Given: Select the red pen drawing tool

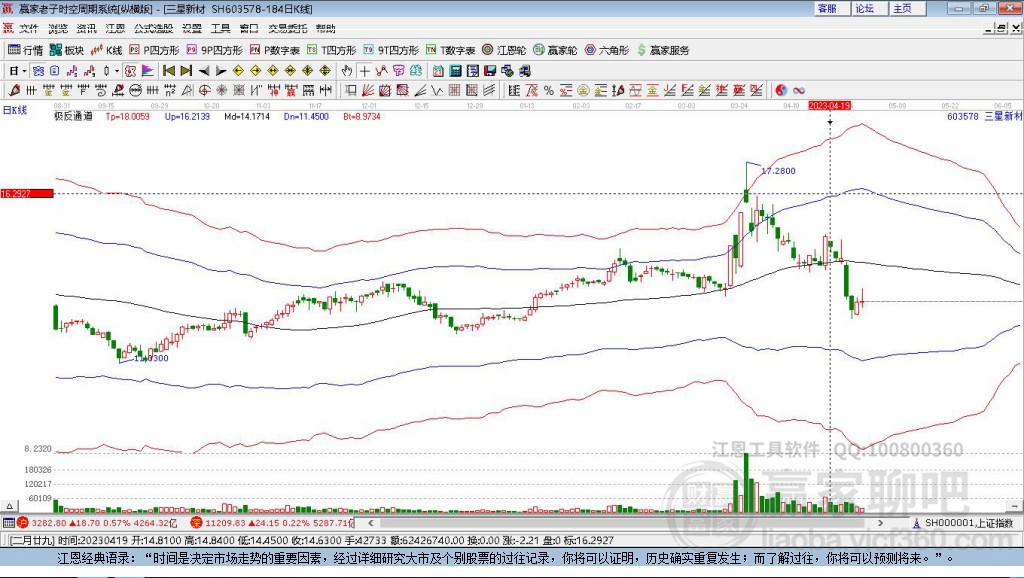Looking at the screenshot, I should (x=14, y=90).
